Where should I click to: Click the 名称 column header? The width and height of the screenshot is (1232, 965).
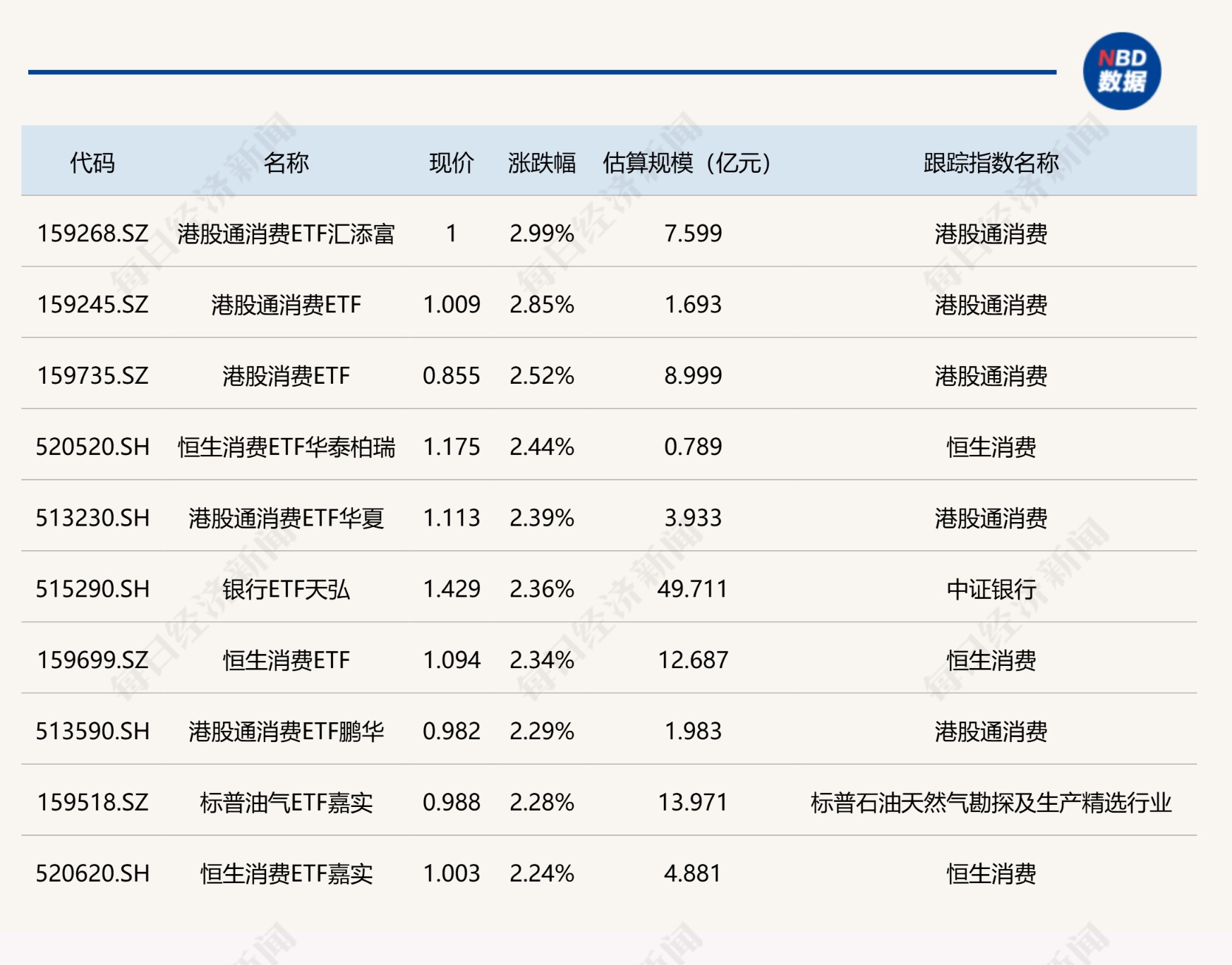point(286,163)
